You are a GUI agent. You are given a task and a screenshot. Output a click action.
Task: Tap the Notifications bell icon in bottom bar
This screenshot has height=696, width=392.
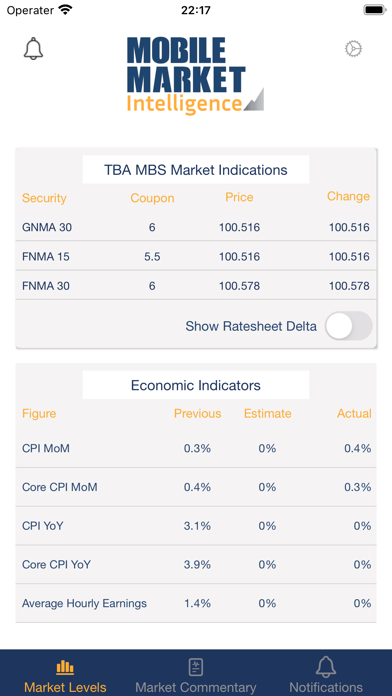point(326,667)
